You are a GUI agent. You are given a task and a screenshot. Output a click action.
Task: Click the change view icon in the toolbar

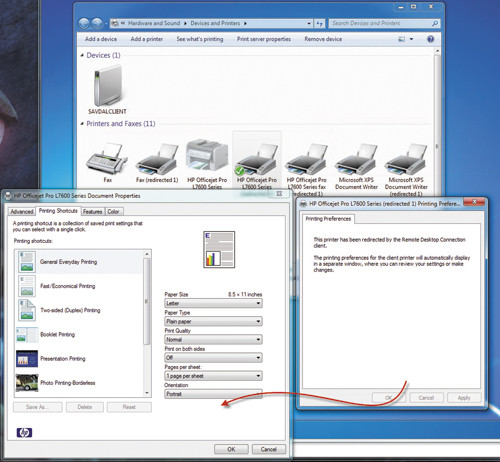402,39
